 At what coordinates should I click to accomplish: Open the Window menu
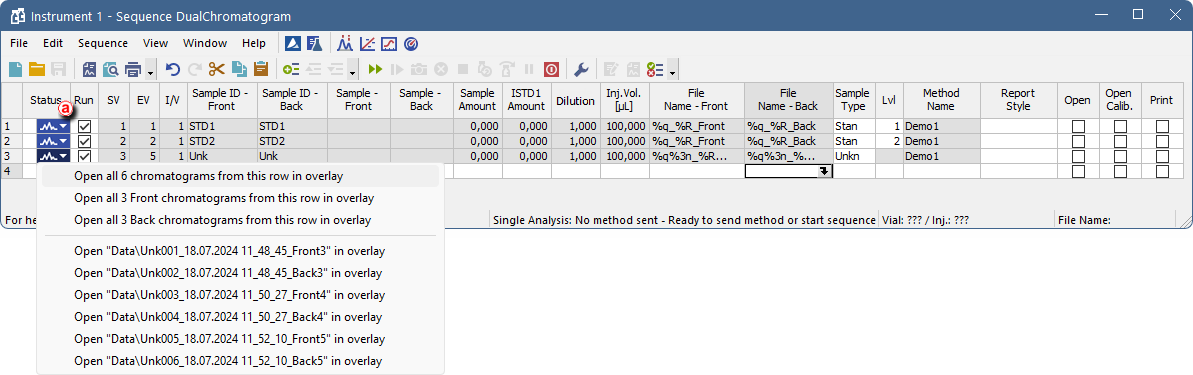click(205, 43)
